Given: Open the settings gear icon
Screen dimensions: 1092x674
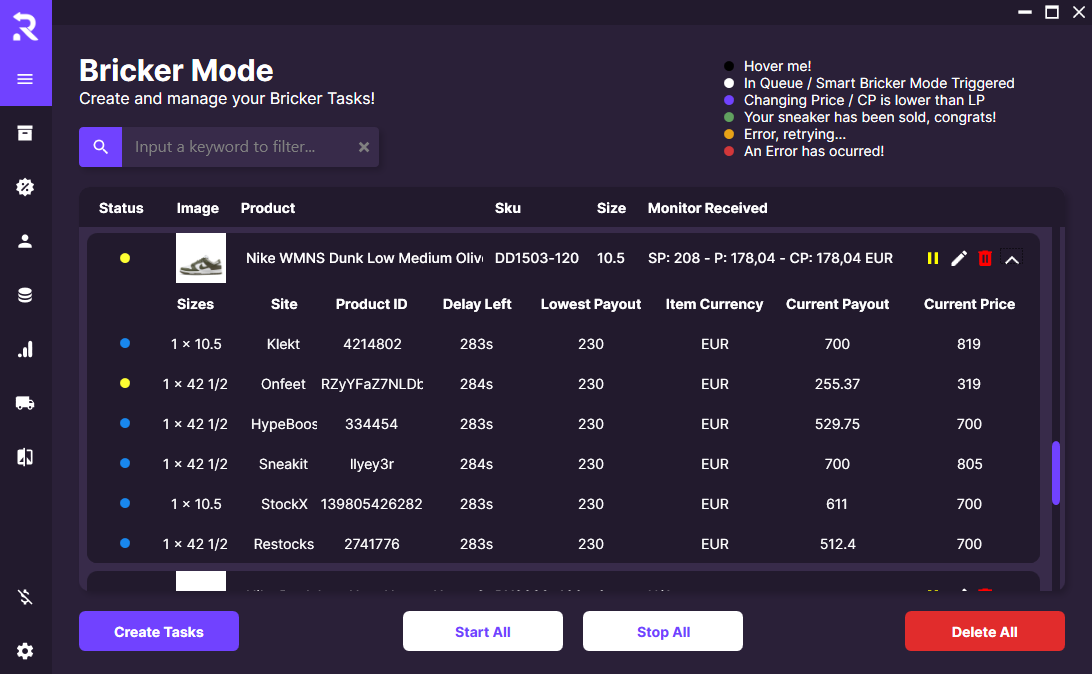Looking at the screenshot, I should point(25,651).
